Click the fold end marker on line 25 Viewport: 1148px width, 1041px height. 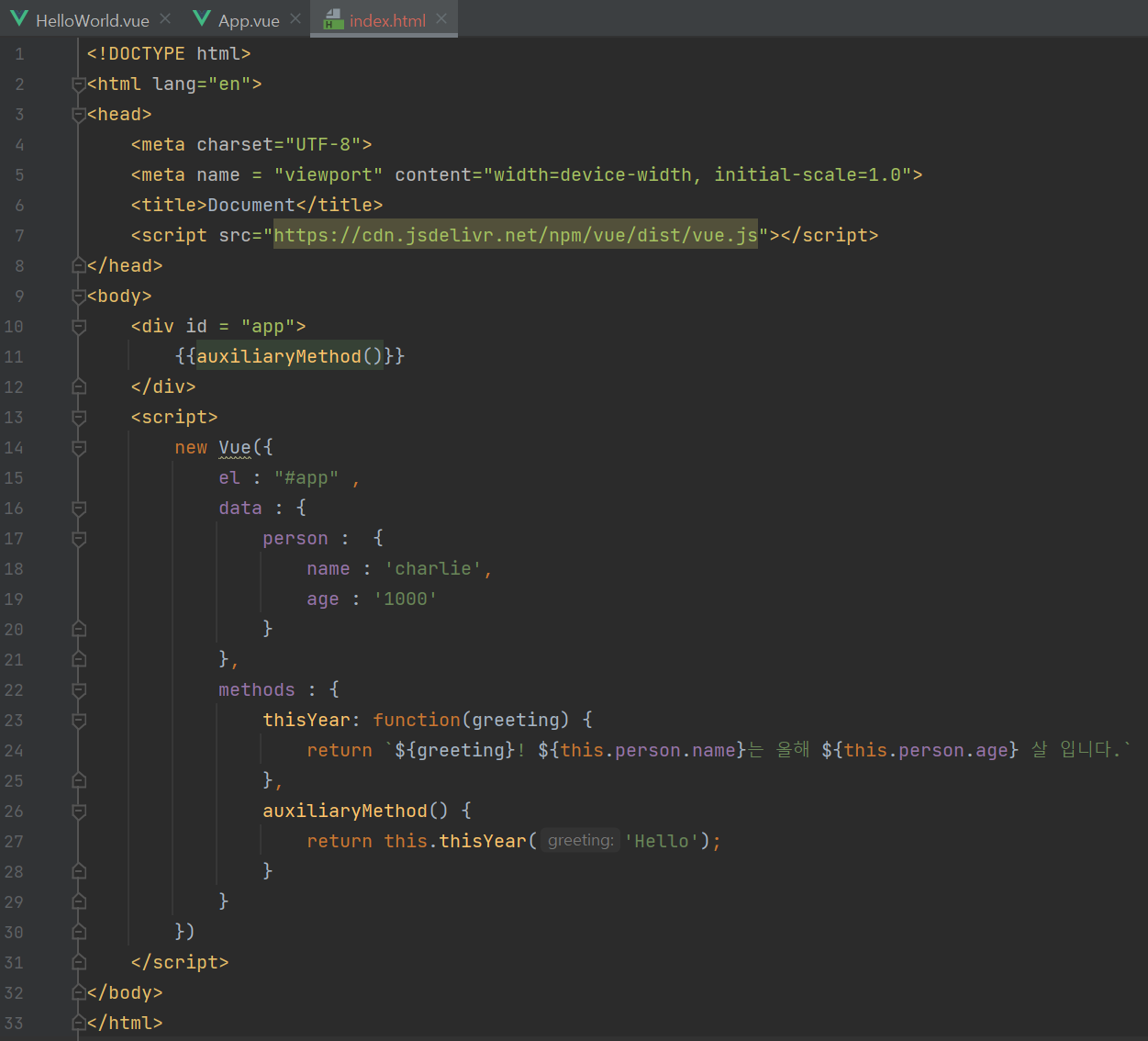pyautogui.click(x=79, y=780)
